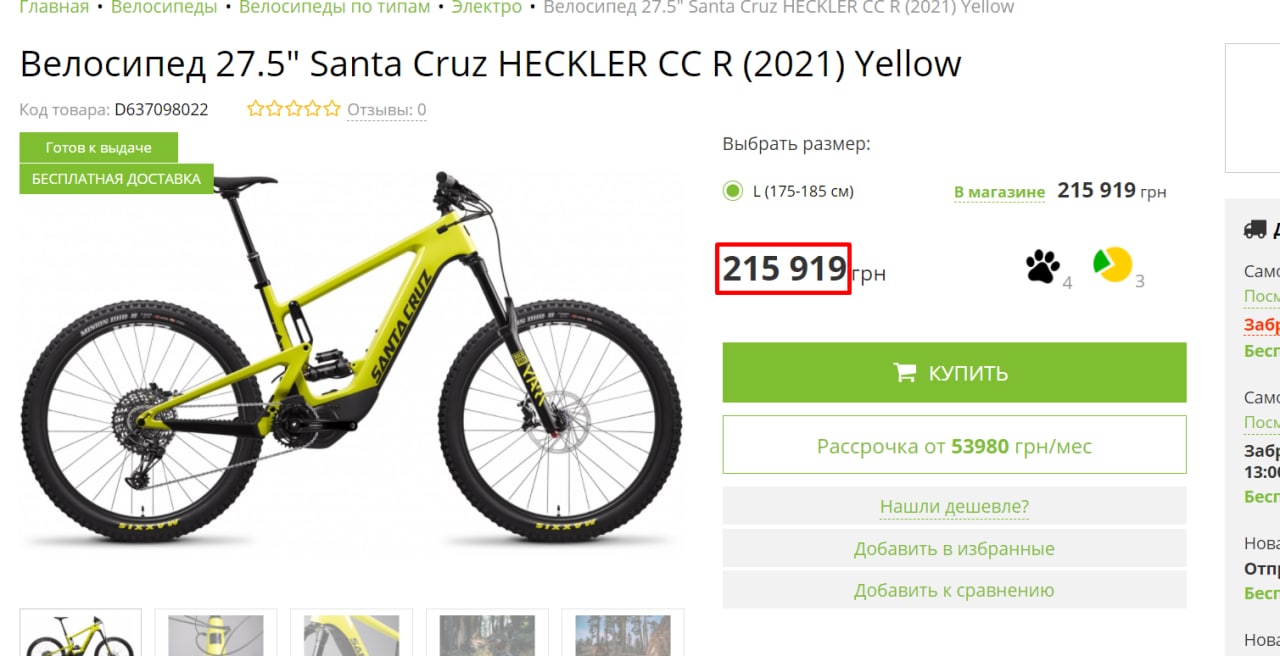This screenshot has height=656, width=1280.
Task: Click the shopping cart icon on the КУПИТЬ button
Action: click(x=905, y=373)
